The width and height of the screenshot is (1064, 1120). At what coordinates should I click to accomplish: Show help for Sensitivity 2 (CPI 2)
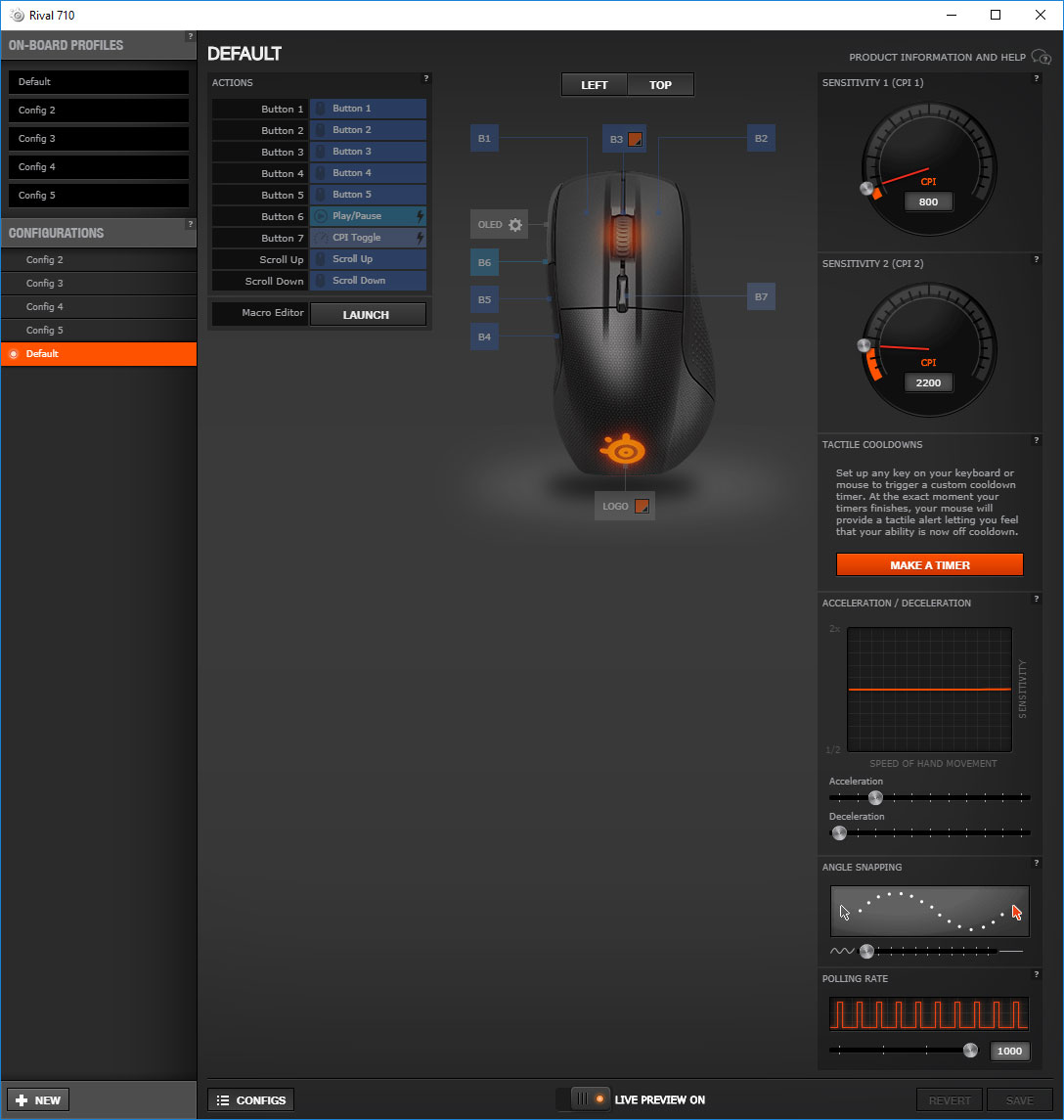pyautogui.click(x=1037, y=259)
